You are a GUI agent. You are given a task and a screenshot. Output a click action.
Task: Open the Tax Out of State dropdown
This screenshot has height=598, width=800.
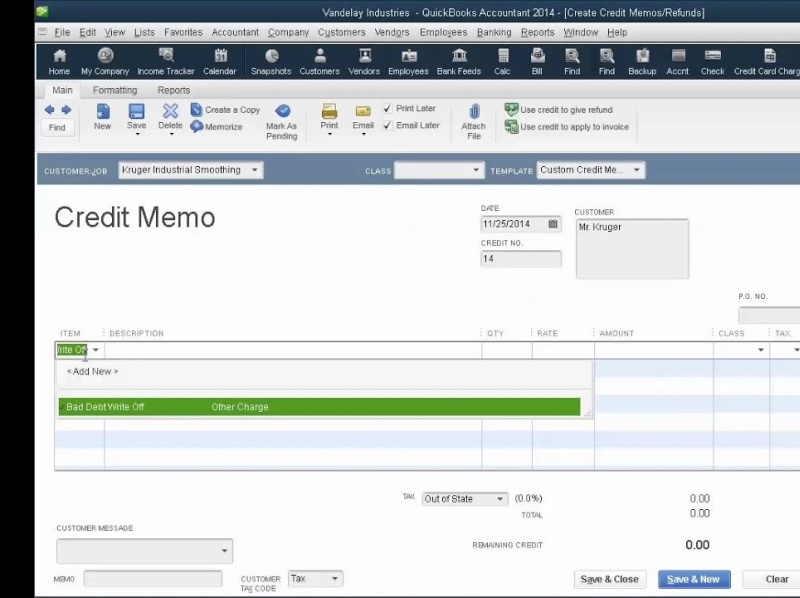tap(500, 499)
